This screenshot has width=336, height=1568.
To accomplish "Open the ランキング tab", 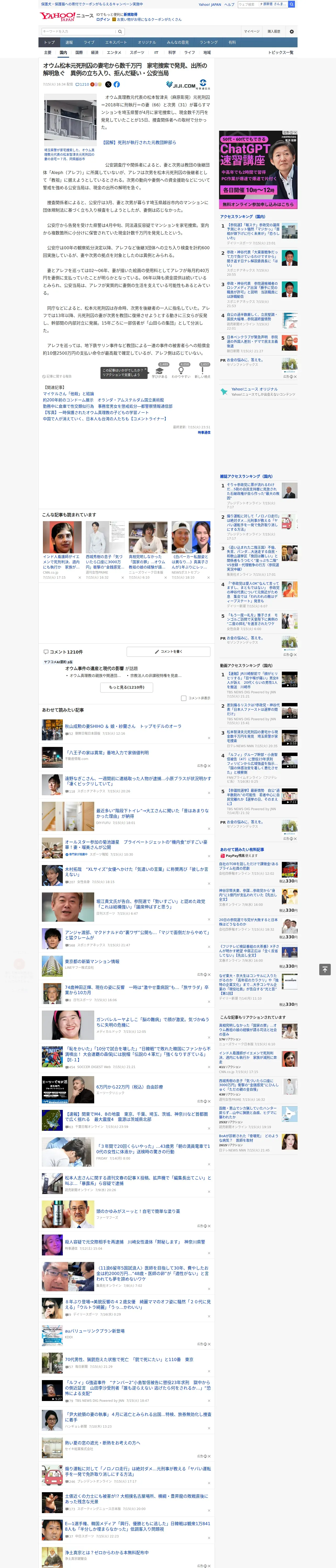I will coord(209,43).
